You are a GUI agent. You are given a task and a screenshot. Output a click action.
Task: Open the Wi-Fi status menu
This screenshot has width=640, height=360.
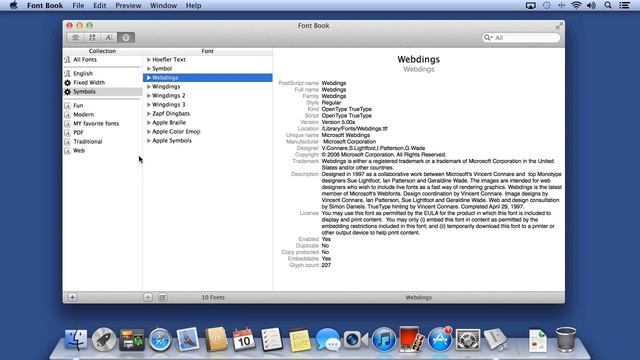point(576,5)
